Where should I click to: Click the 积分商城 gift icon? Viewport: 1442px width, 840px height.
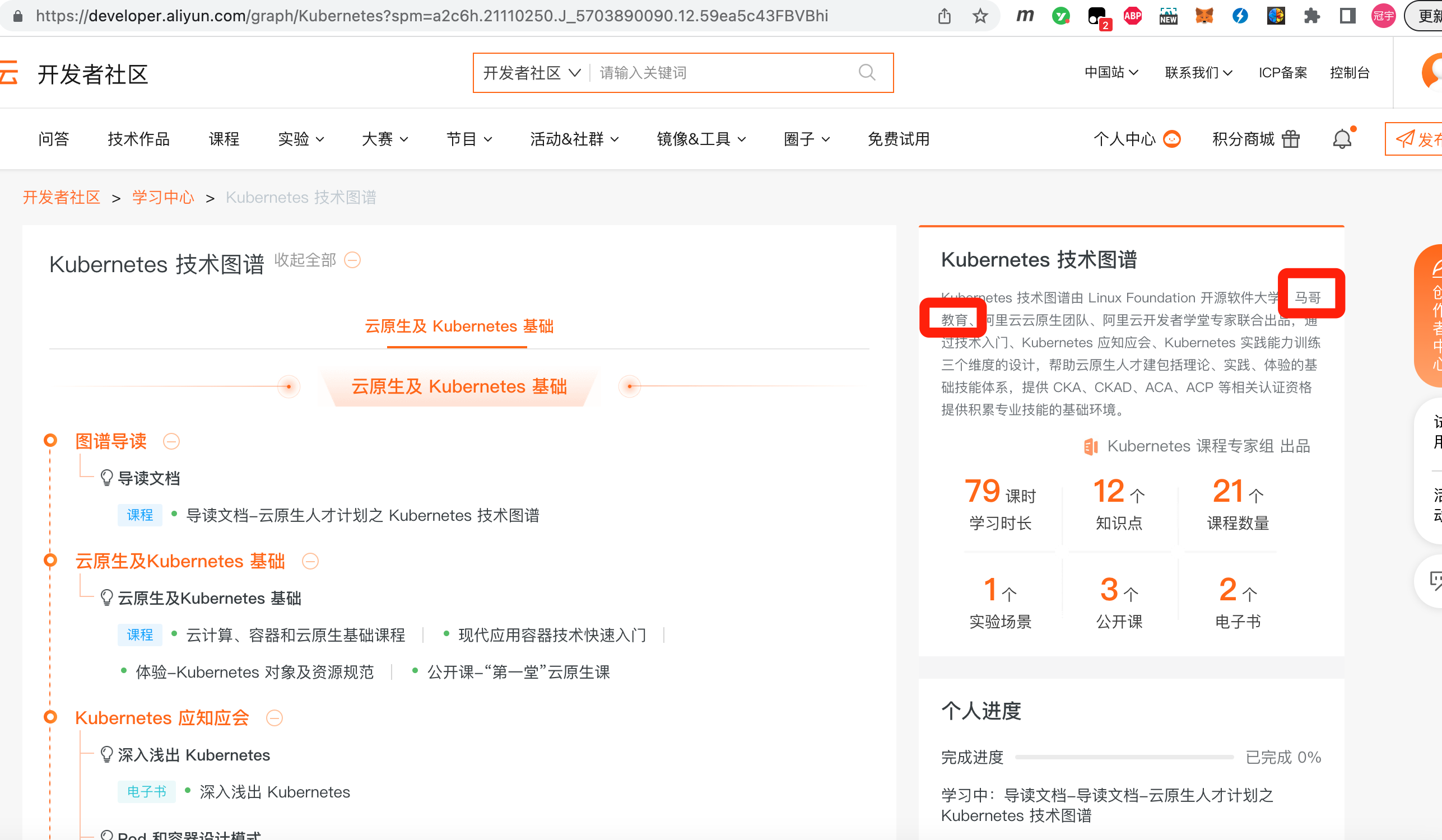(x=1291, y=139)
